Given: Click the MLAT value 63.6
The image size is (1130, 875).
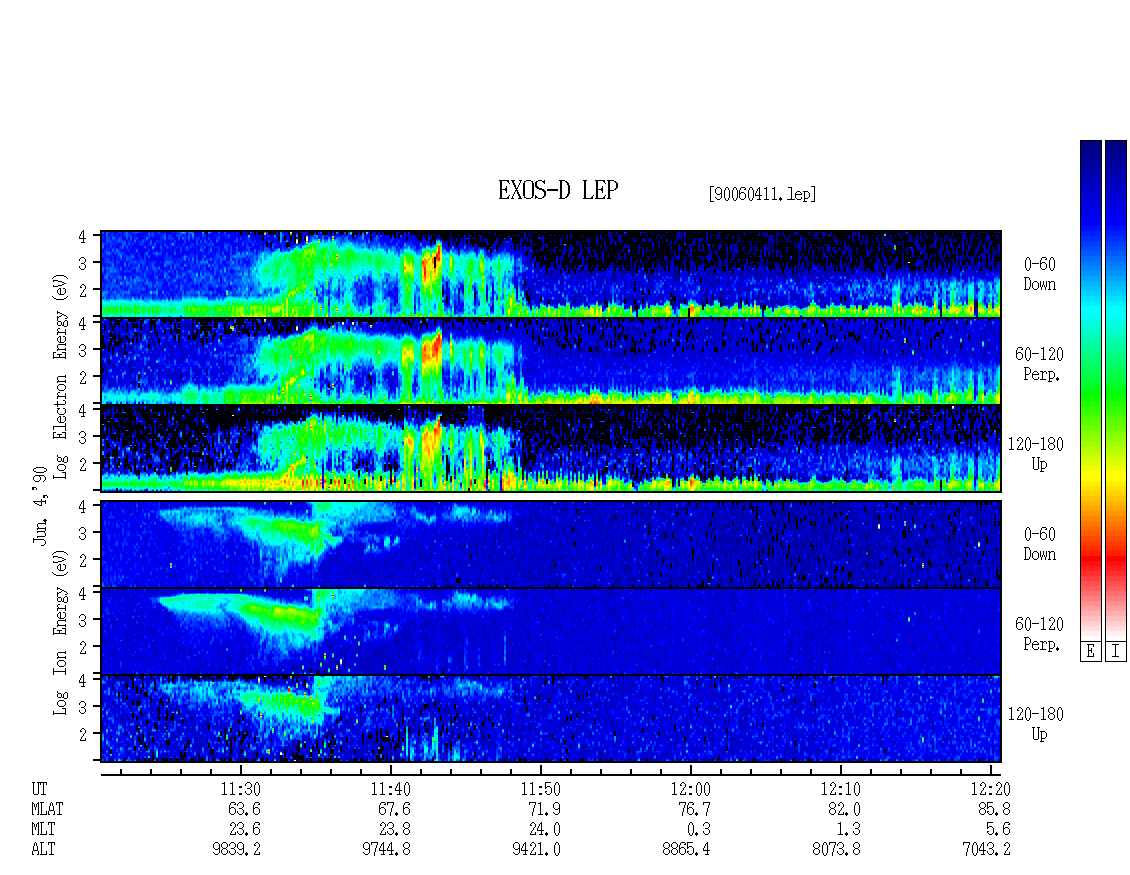Looking at the screenshot, I should click(244, 809).
